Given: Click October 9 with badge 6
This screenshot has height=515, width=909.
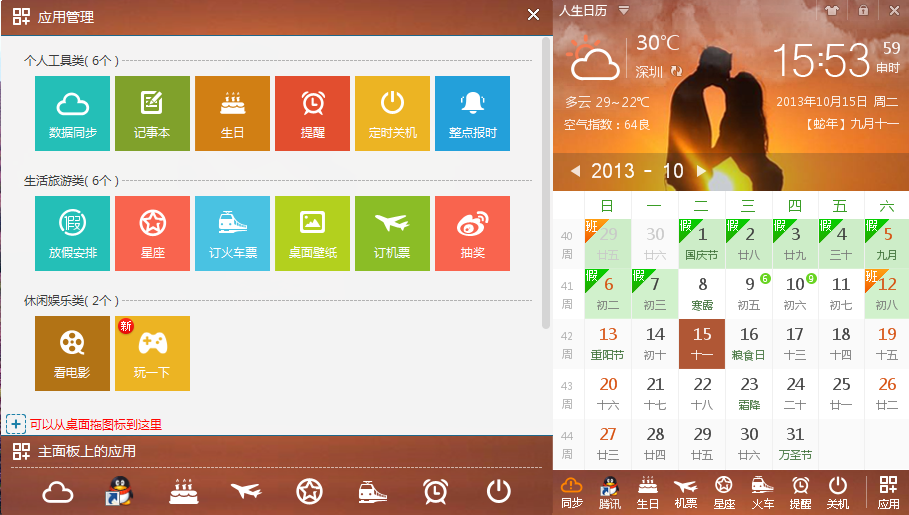Looking at the screenshot, I should tap(748, 293).
